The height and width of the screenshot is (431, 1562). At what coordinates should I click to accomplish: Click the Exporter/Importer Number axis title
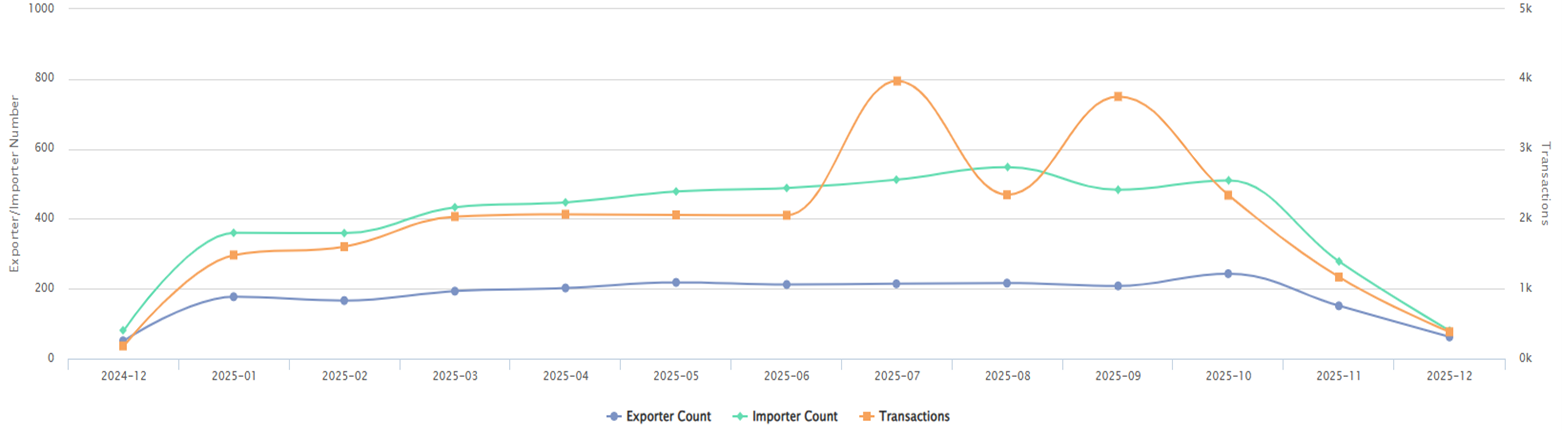click(14, 183)
